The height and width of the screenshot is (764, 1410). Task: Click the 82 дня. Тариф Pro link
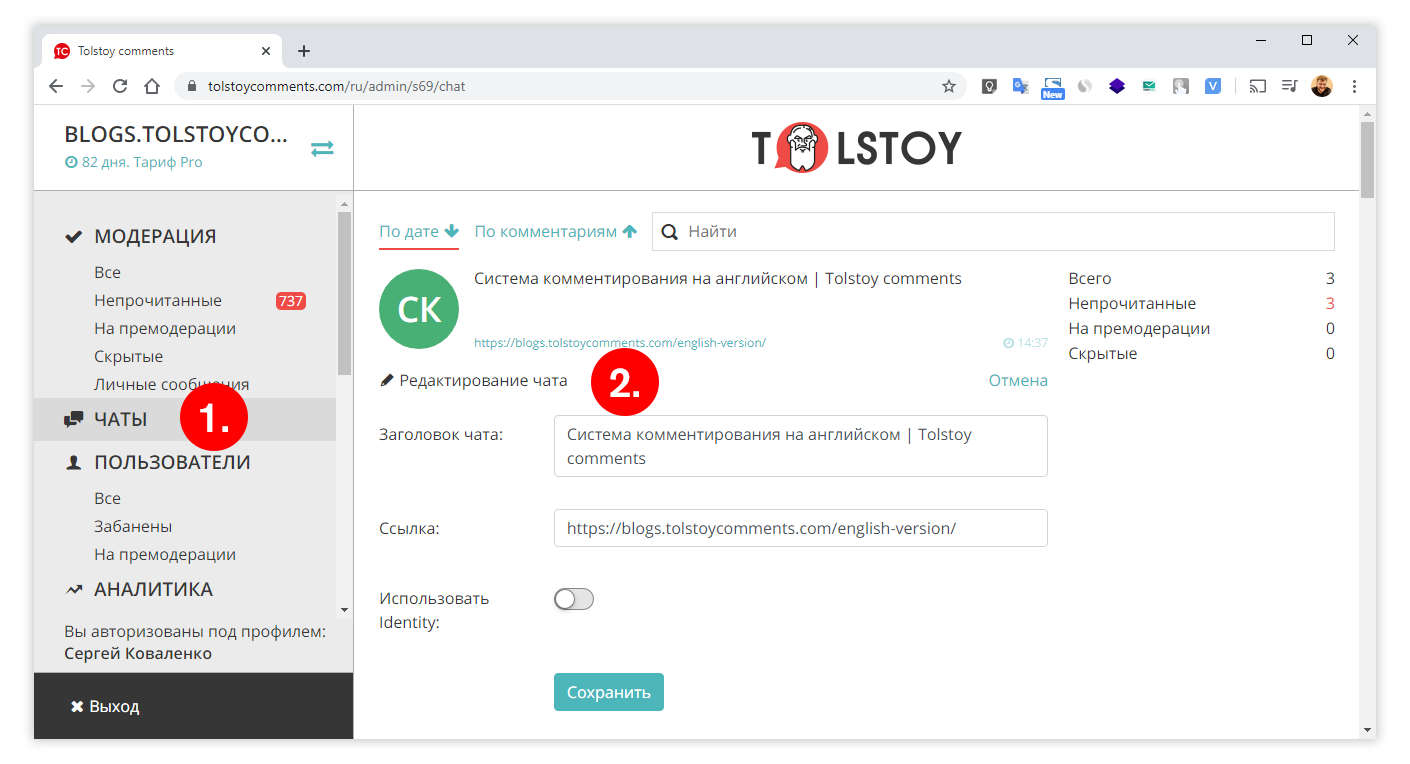[x=134, y=162]
